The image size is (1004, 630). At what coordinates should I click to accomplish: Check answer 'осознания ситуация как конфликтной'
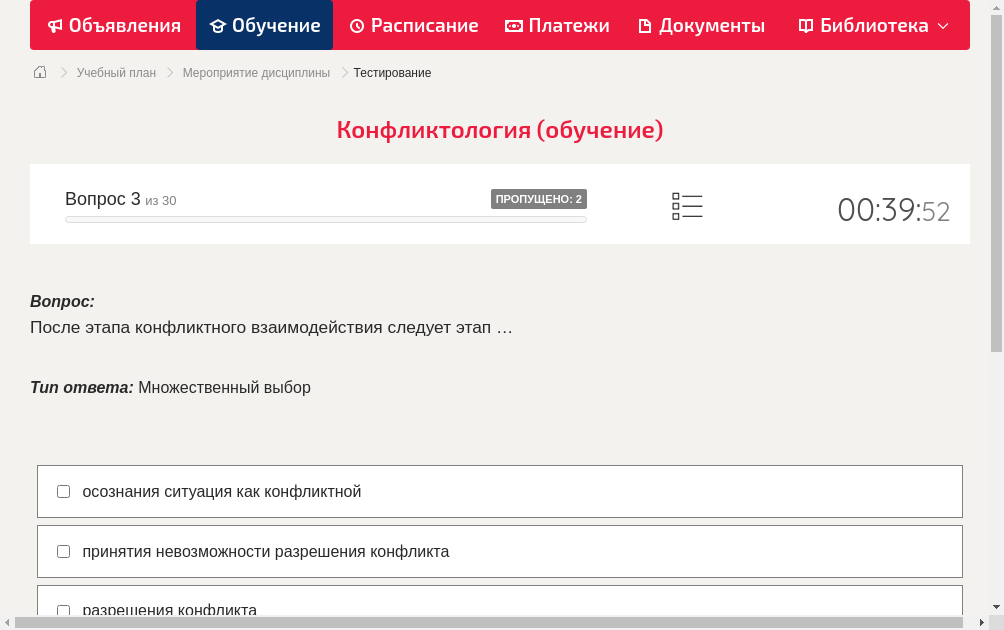[63, 491]
